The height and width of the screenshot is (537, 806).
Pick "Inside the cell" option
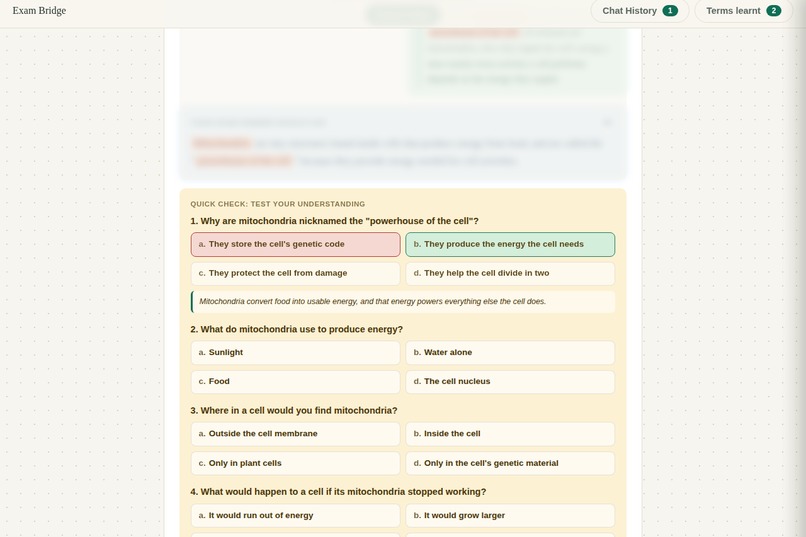[510, 434]
